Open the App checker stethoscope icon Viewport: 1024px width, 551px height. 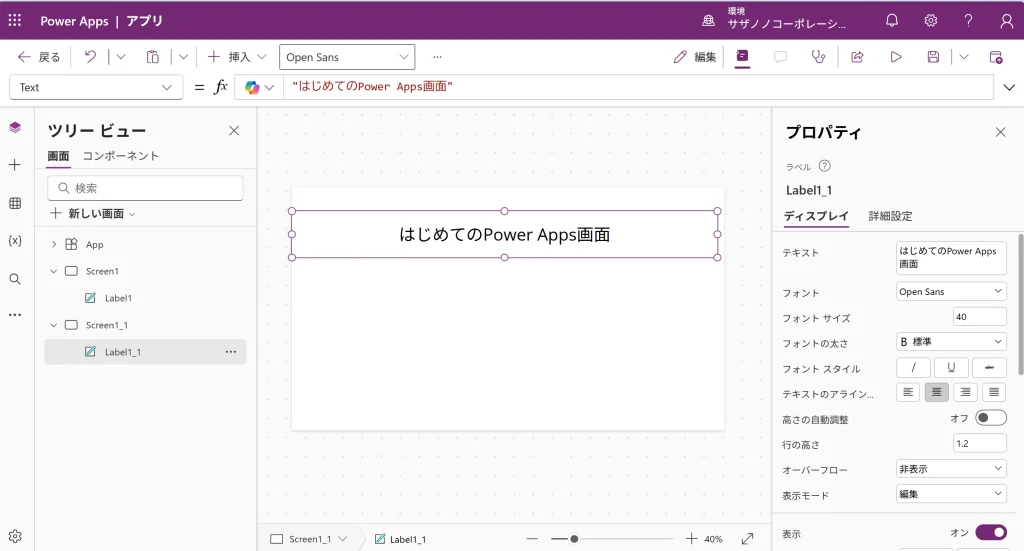(x=819, y=57)
